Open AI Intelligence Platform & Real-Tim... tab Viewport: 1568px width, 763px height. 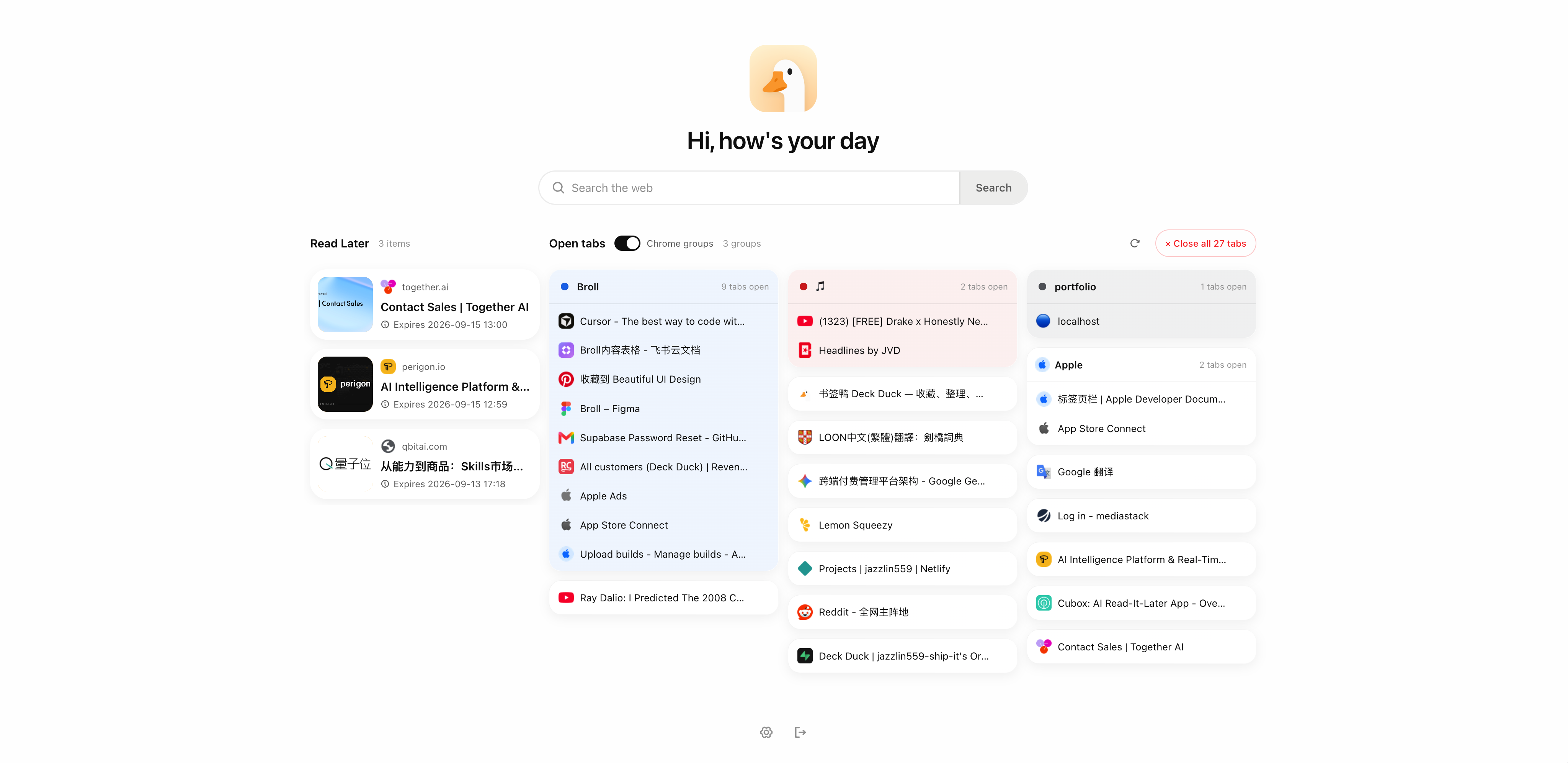(1141, 559)
